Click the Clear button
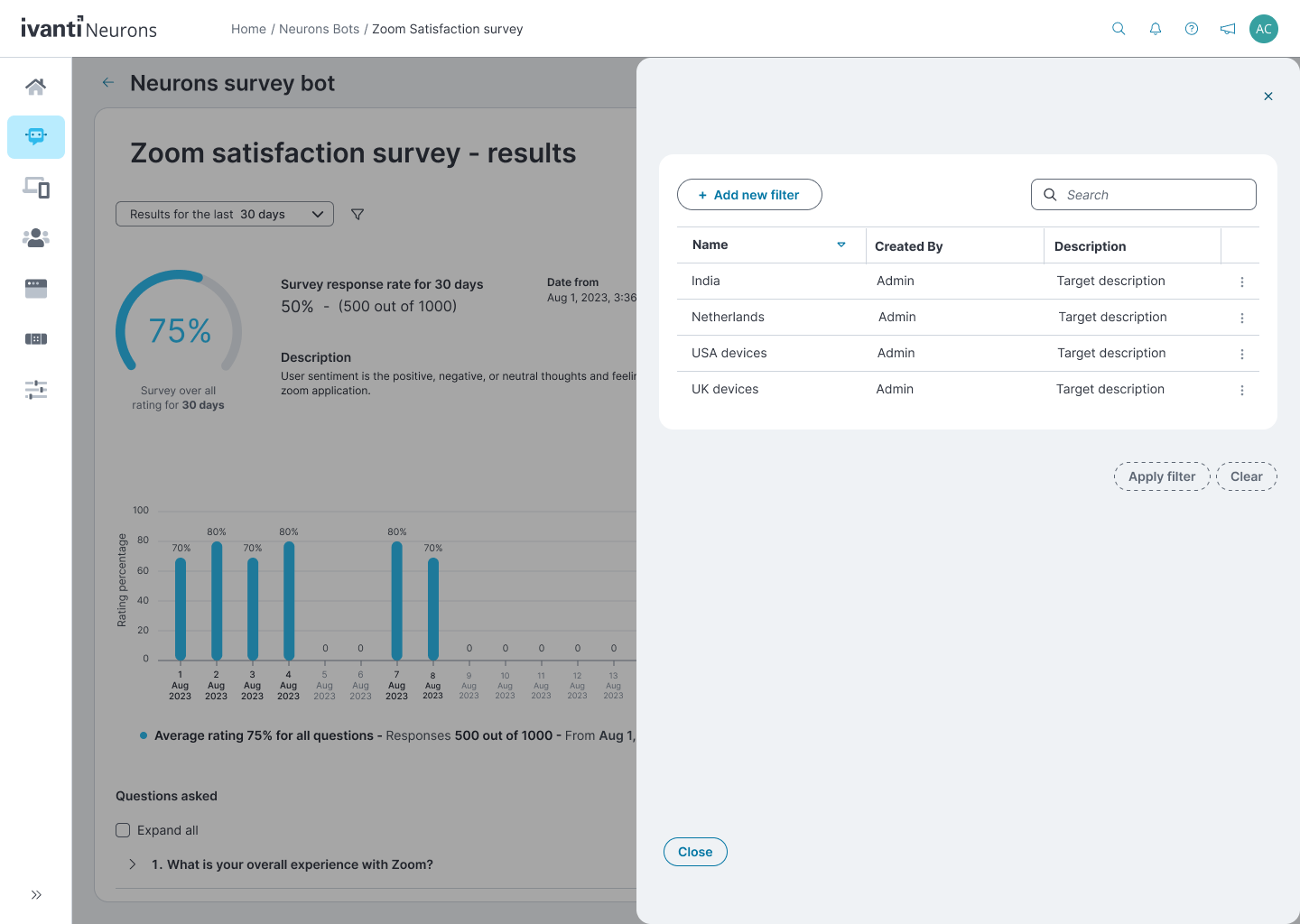The image size is (1300, 924). tap(1247, 476)
